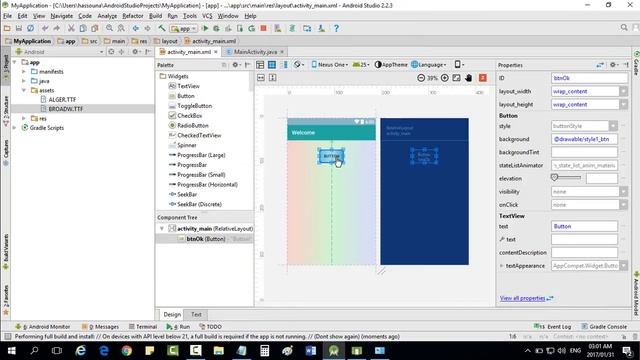The width and height of the screenshot is (640, 360).
Task: Toggle the Structure tool window tab
Action: tap(6, 111)
